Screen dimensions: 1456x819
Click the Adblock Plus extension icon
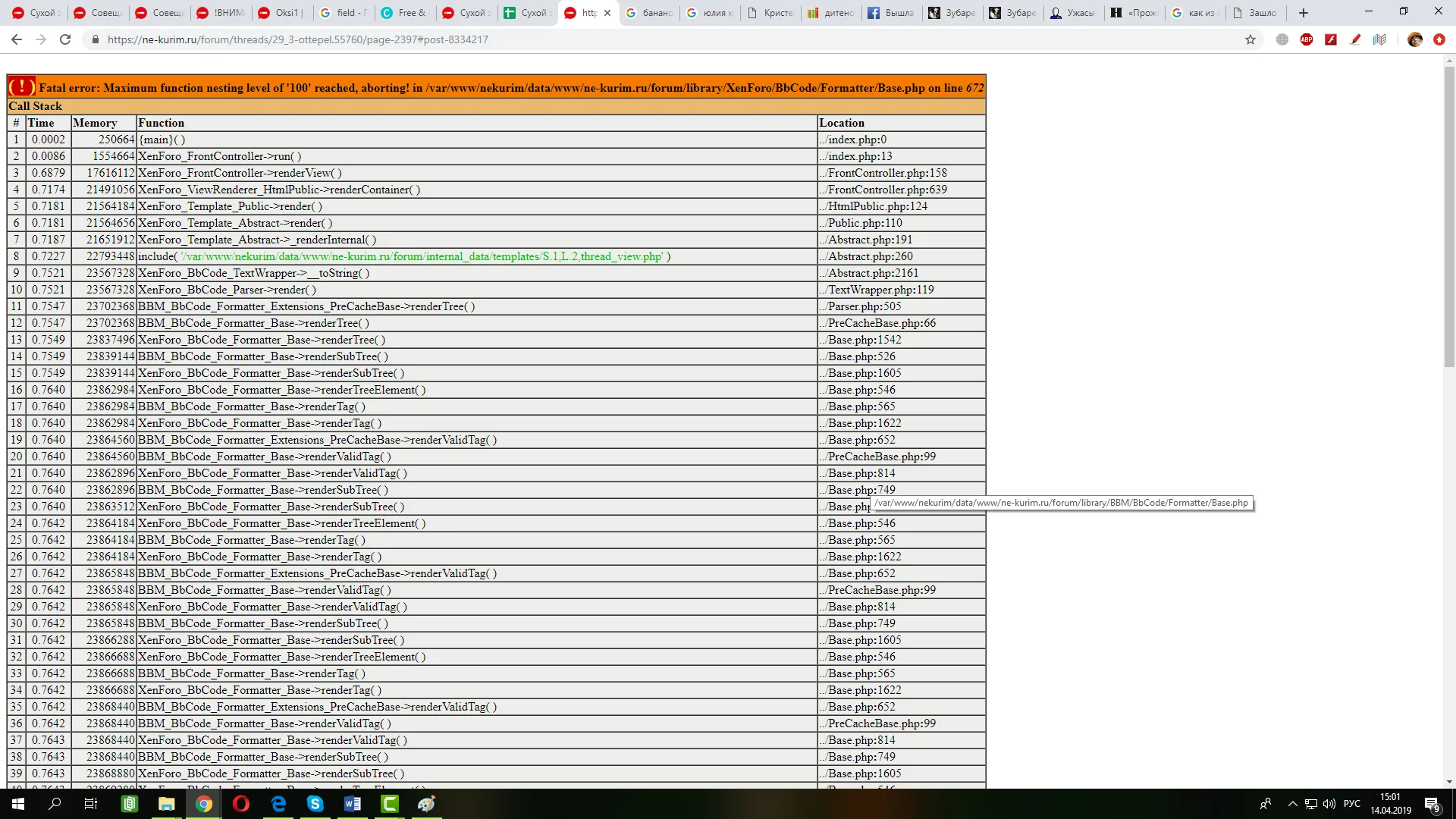tap(1307, 39)
